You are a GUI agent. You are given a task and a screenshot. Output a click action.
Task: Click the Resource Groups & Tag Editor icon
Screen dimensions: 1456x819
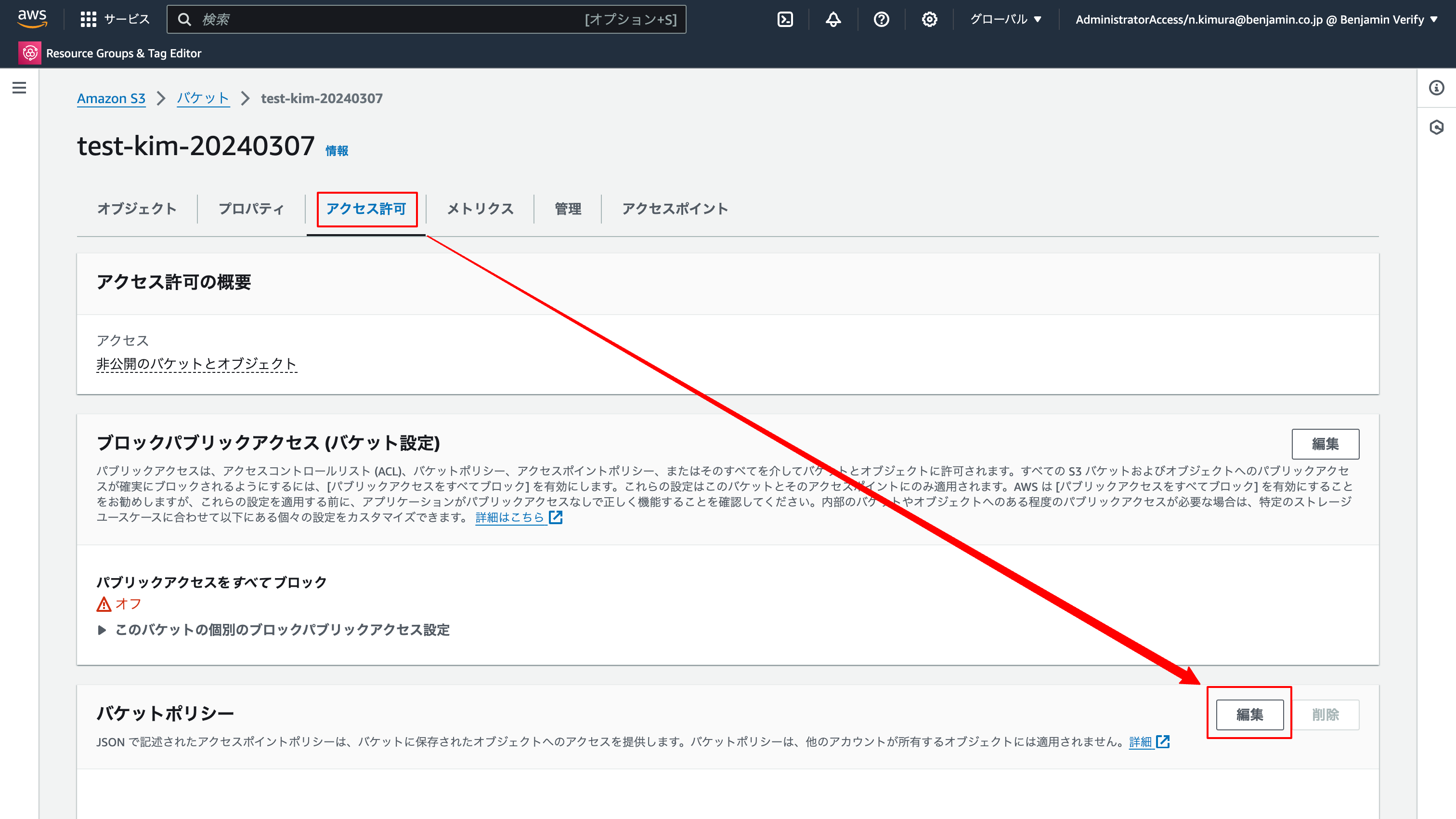[30, 53]
